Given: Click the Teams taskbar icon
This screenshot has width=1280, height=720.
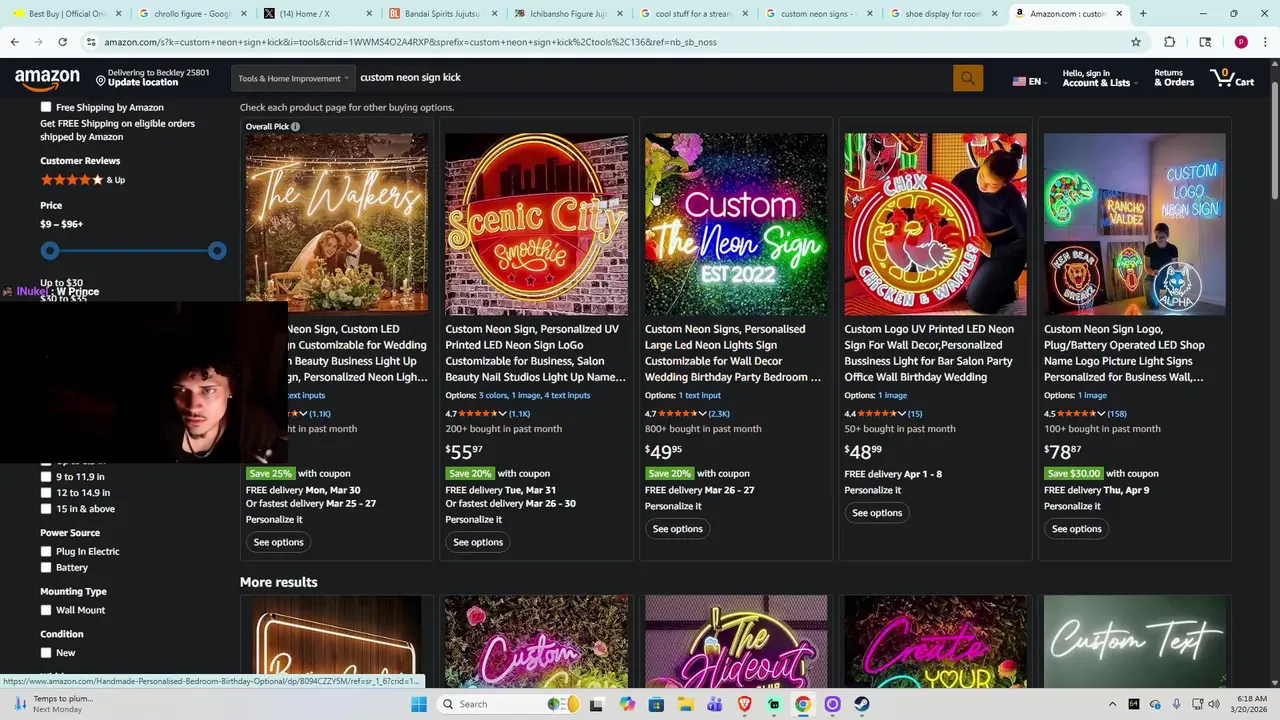Looking at the screenshot, I should pyautogui.click(x=715, y=704).
